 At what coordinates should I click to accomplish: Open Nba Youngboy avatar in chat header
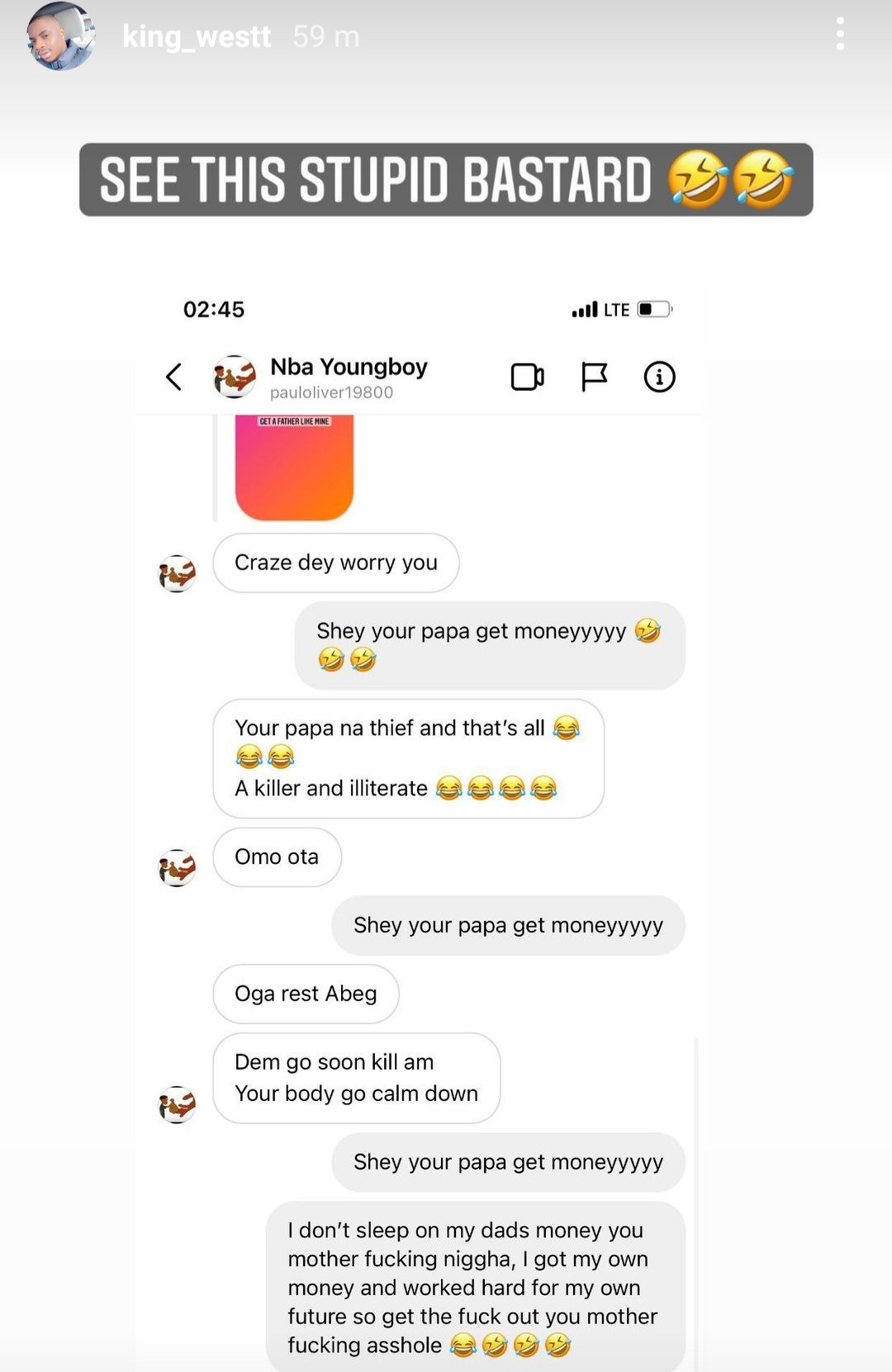tap(235, 377)
